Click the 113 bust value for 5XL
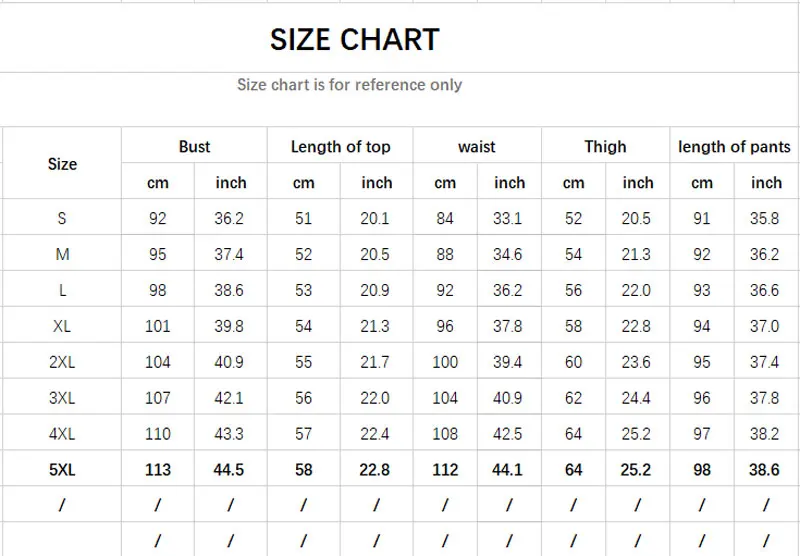 pyautogui.click(x=158, y=470)
